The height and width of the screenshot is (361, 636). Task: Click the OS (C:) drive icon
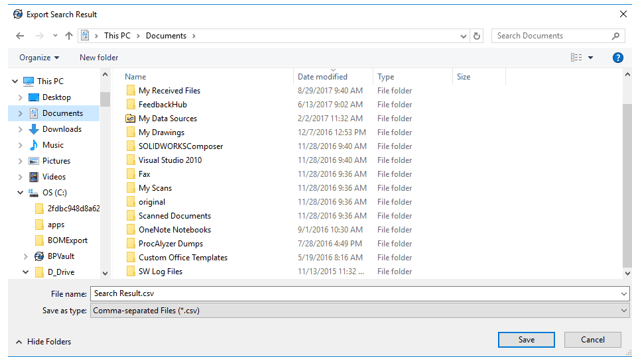tap(33, 193)
